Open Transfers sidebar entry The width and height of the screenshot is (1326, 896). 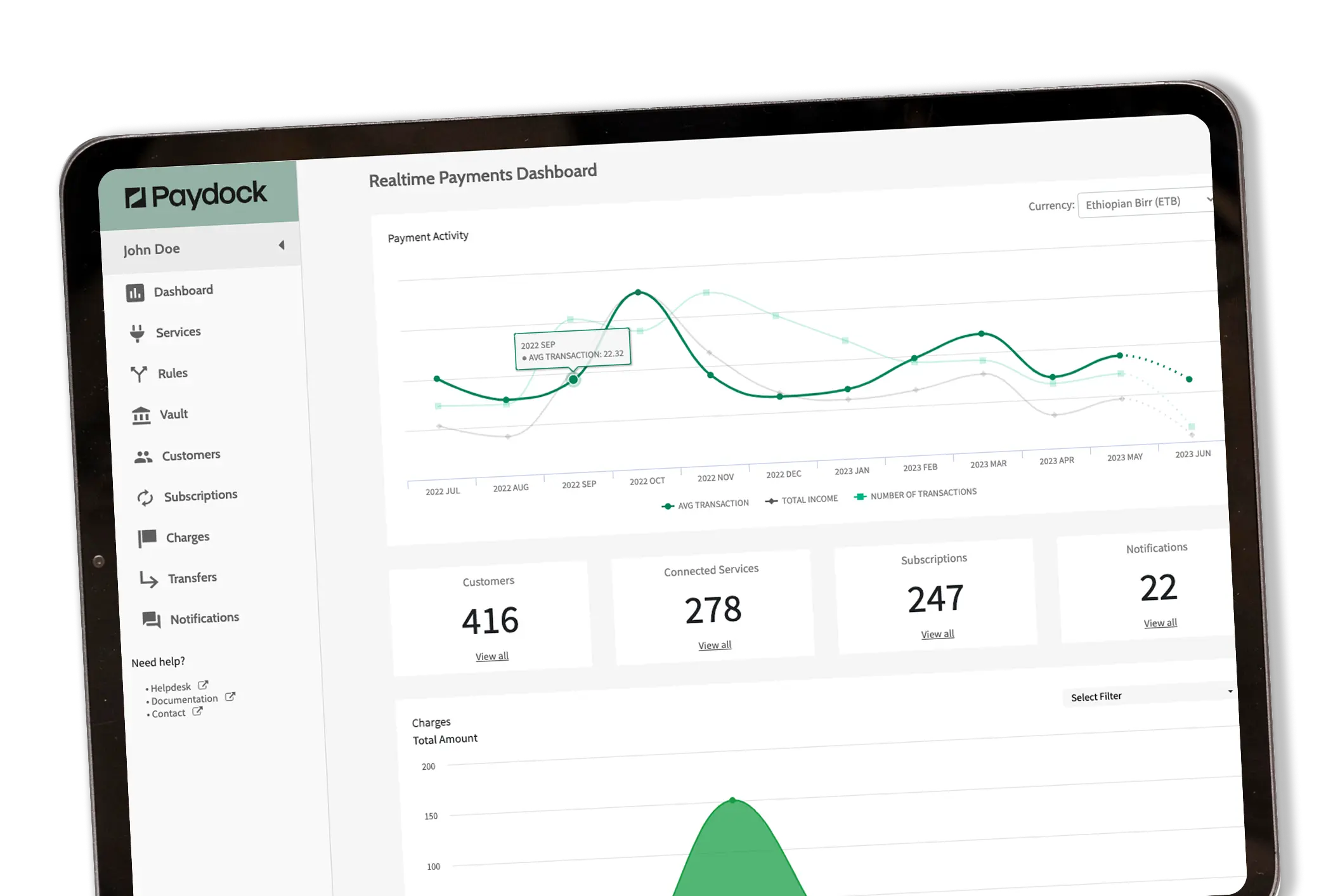point(192,578)
